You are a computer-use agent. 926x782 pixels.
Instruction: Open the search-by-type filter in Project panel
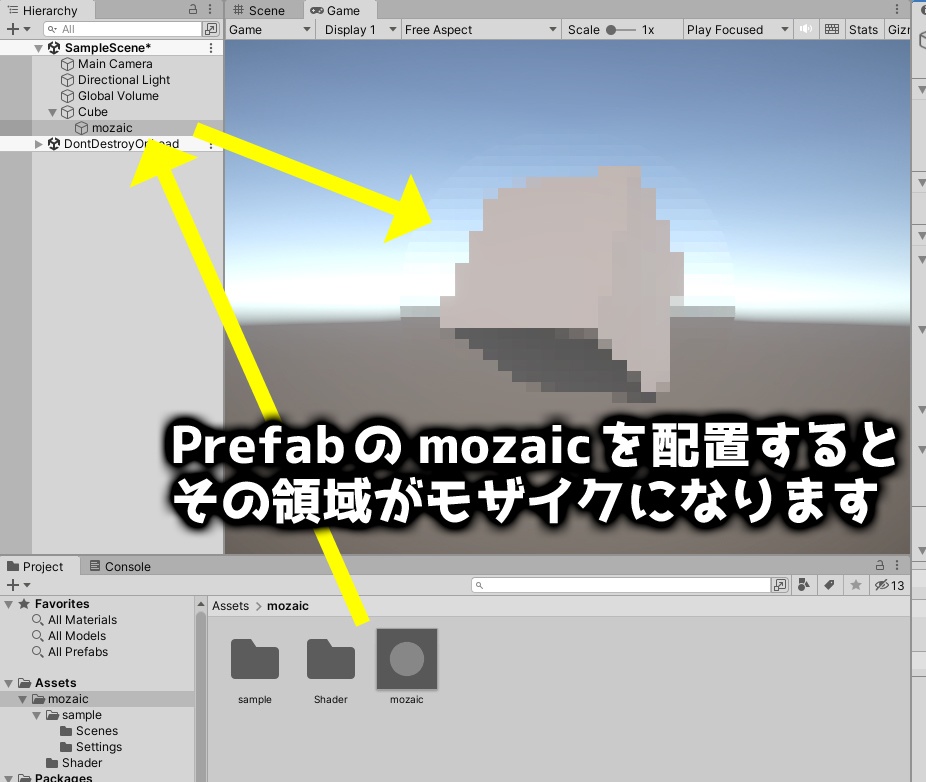(804, 585)
